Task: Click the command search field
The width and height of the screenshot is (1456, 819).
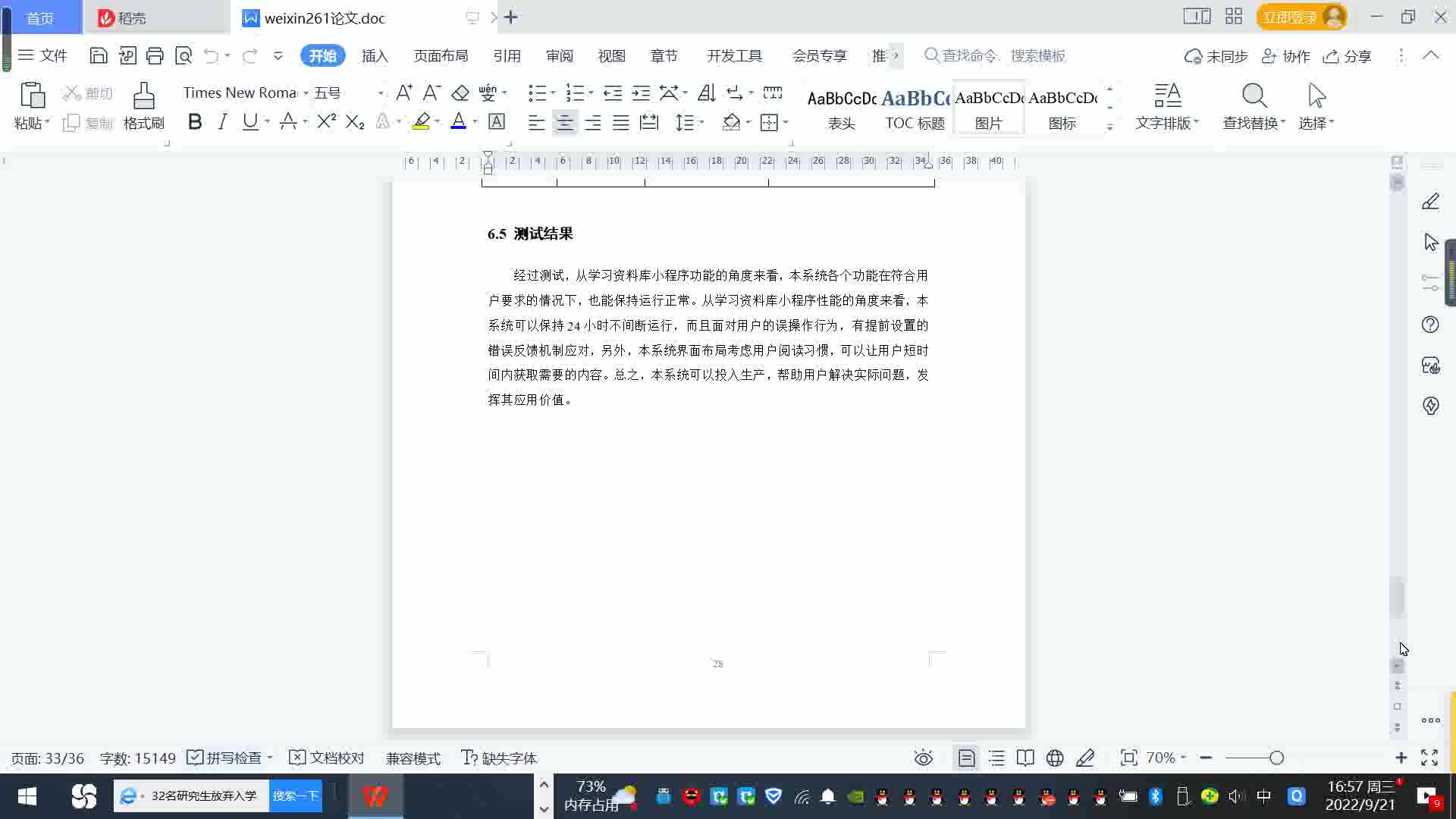Action: click(x=995, y=55)
